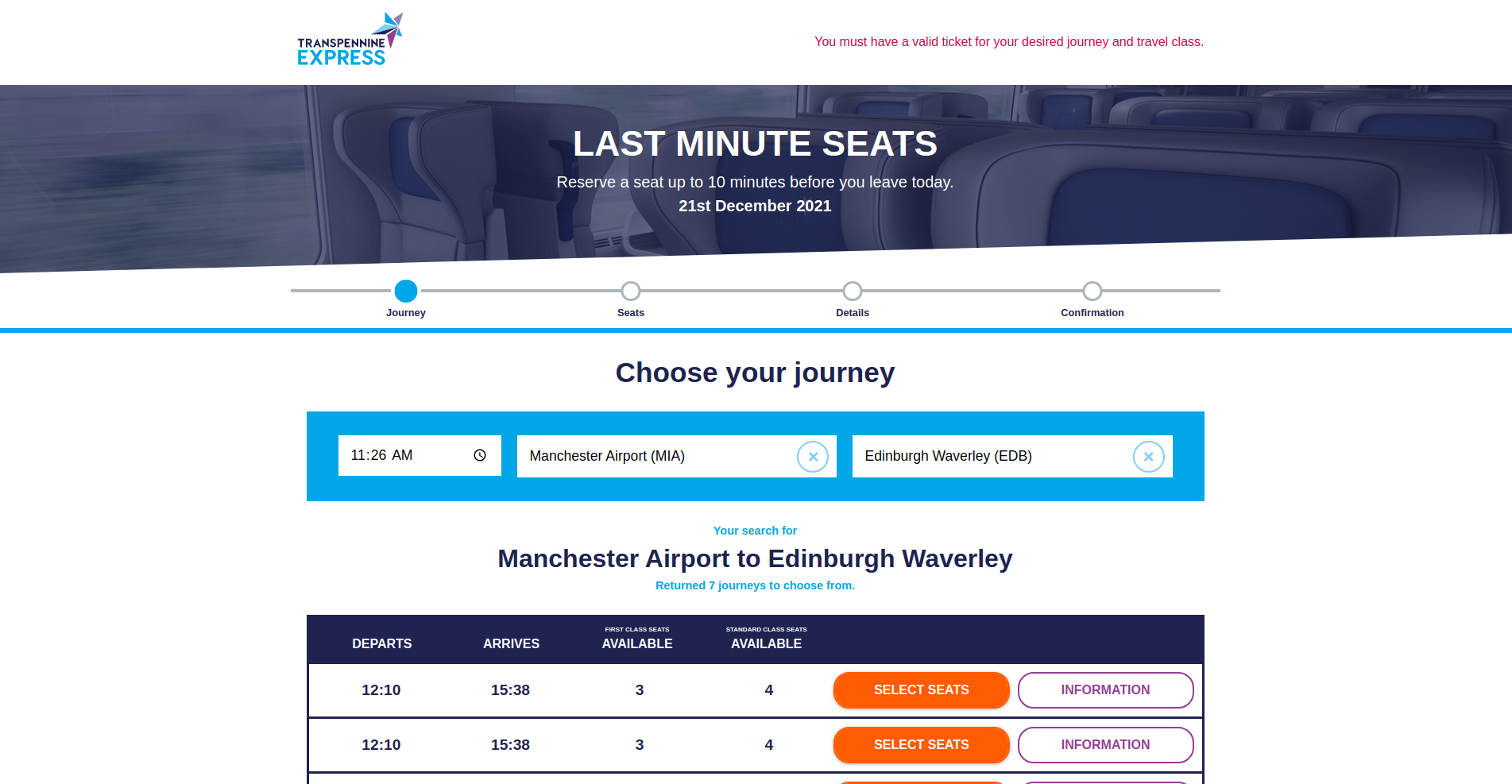1512x784 pixels.
Task: Click the Seats step label
Action: (x=631, y=313)
